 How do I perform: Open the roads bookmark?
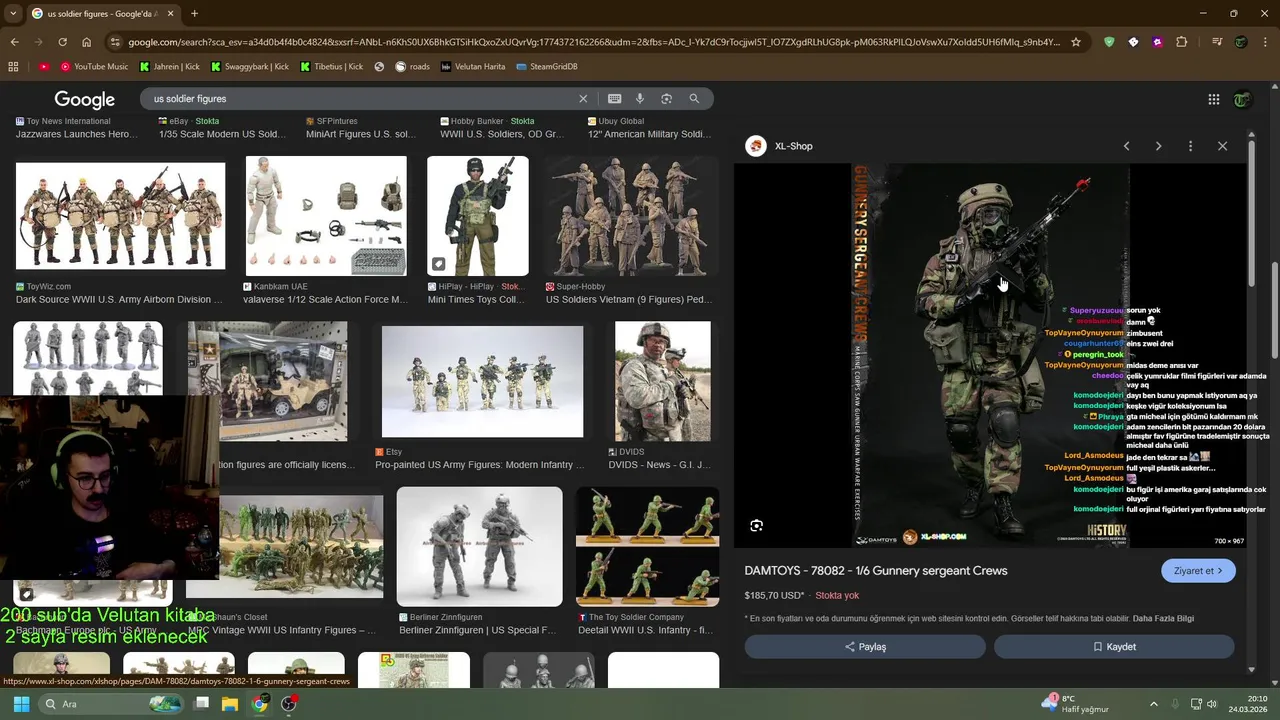click(412, 67)
